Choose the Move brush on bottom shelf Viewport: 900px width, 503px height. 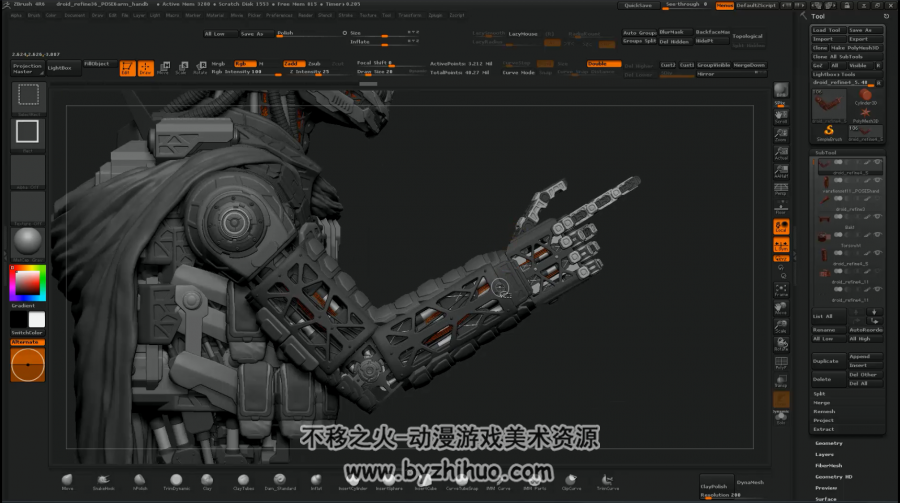coord(67,481)
